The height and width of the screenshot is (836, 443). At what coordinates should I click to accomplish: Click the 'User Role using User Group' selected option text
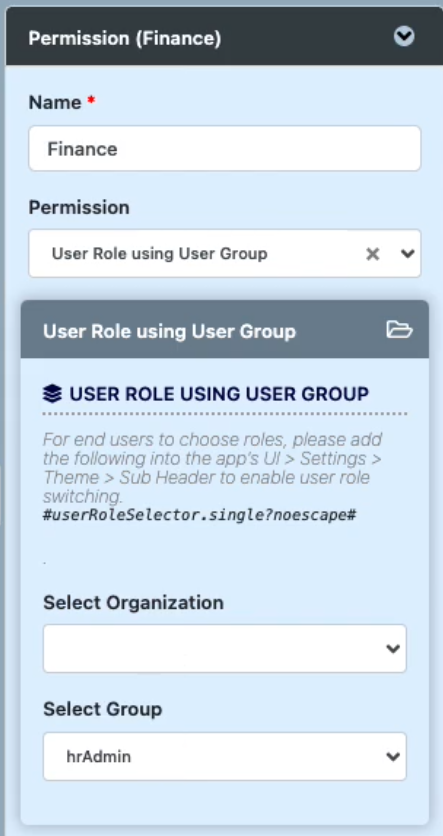point(159,254)
